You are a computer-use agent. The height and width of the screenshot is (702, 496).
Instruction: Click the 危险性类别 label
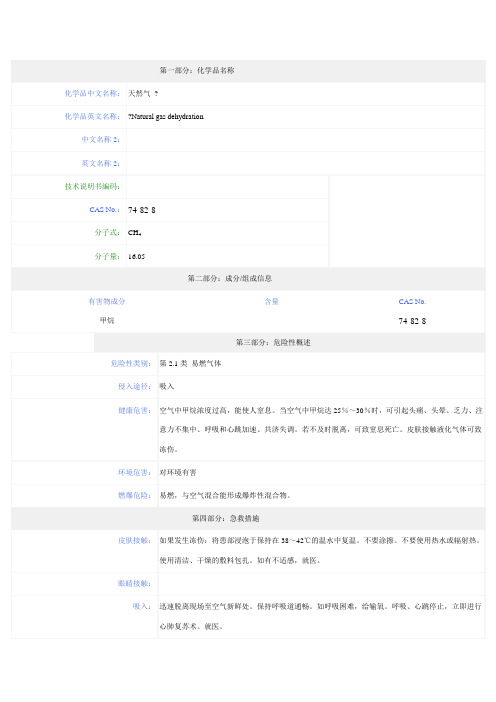tap(131, 363)
